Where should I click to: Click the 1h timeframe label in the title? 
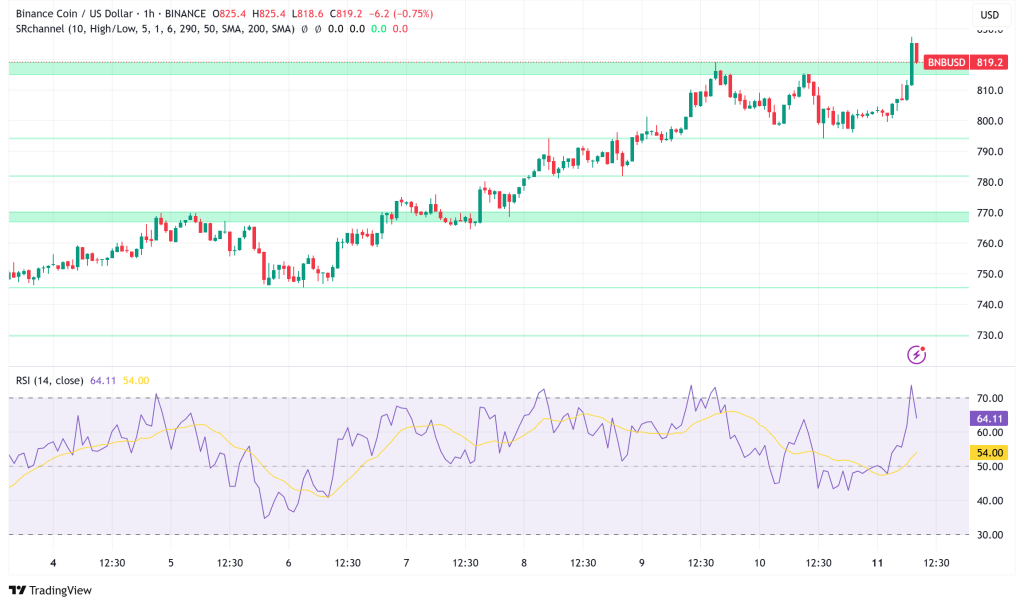pyautogui.click(x=149, y=14)
